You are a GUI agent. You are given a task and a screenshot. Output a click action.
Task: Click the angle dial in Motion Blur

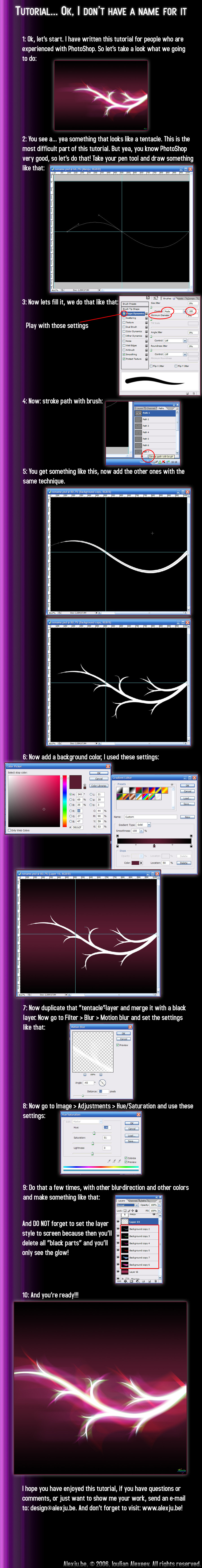pyautogui.click(x=103, y=1083)
